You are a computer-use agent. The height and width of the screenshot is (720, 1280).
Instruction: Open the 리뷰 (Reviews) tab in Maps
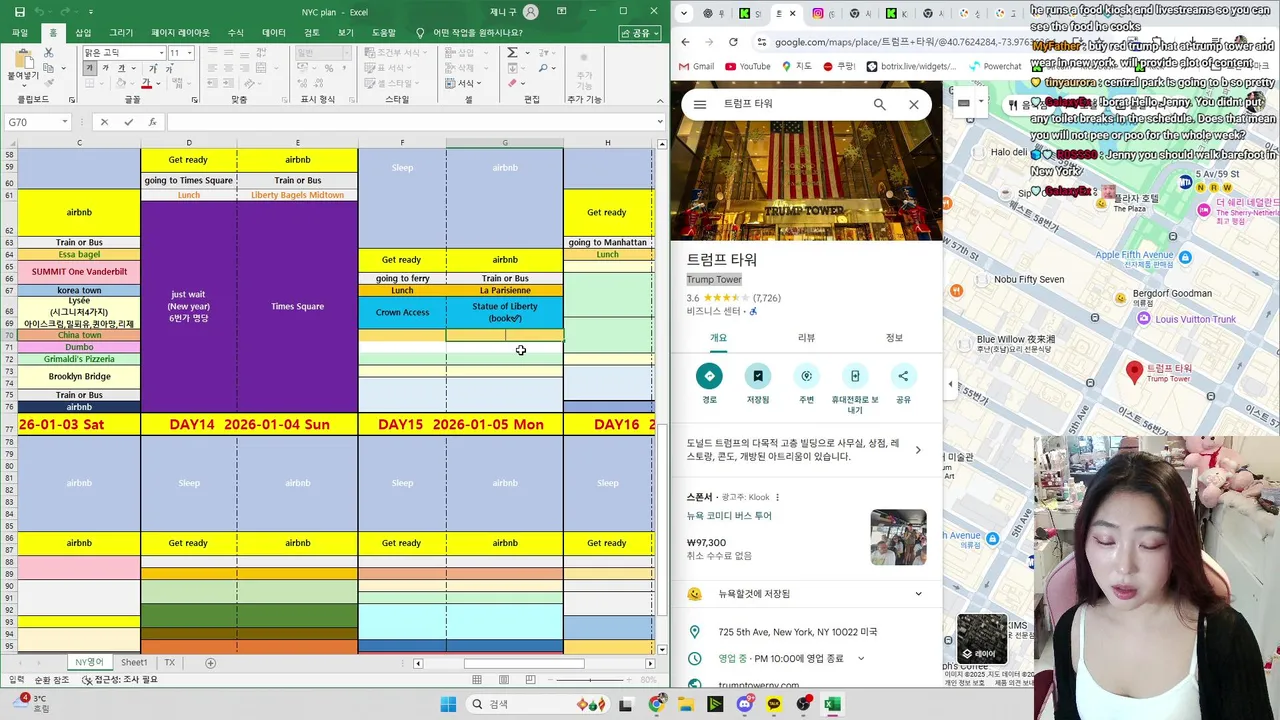pyautogui.click(x=806, y=338)
